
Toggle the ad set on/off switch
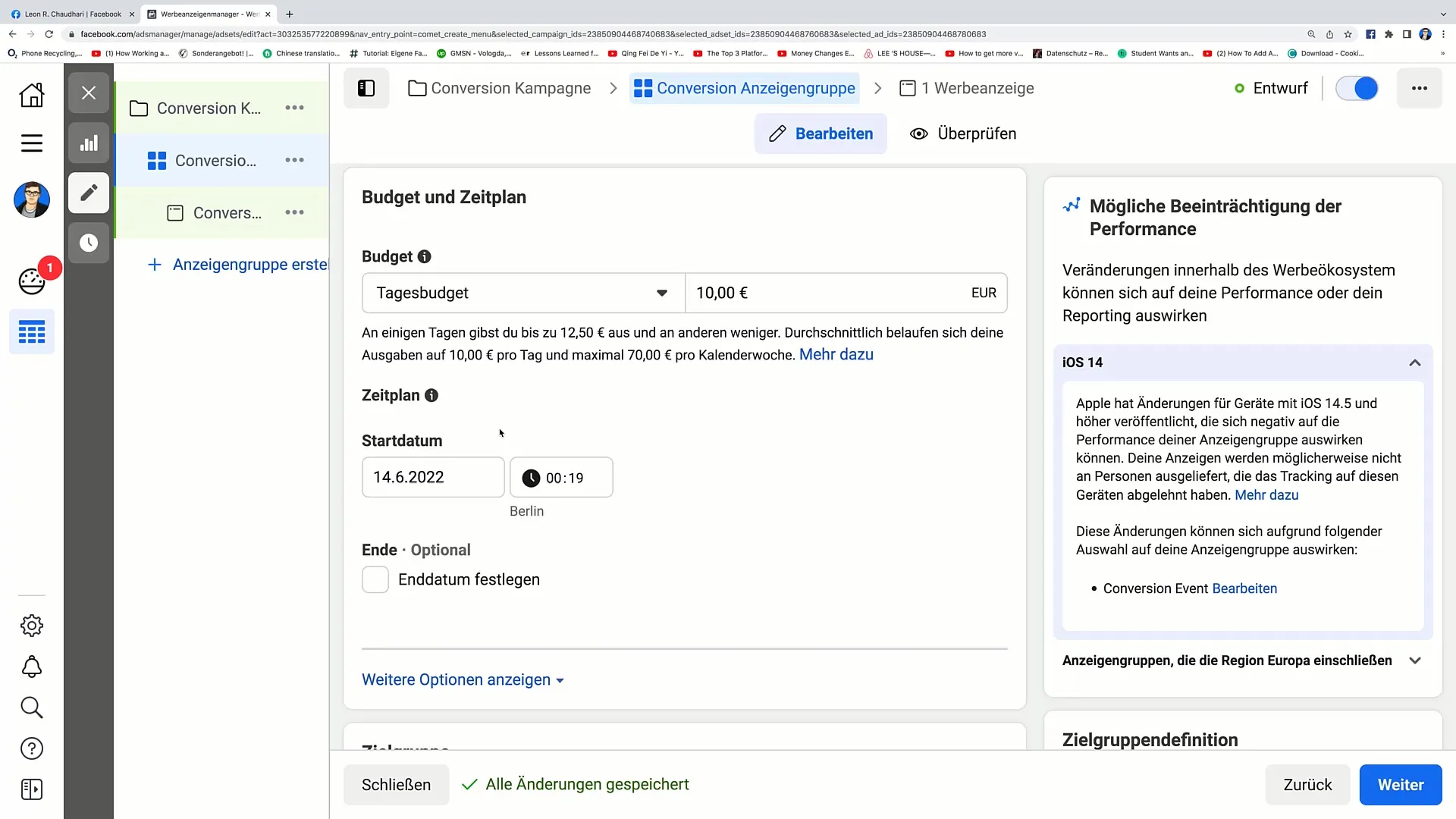1357,88
